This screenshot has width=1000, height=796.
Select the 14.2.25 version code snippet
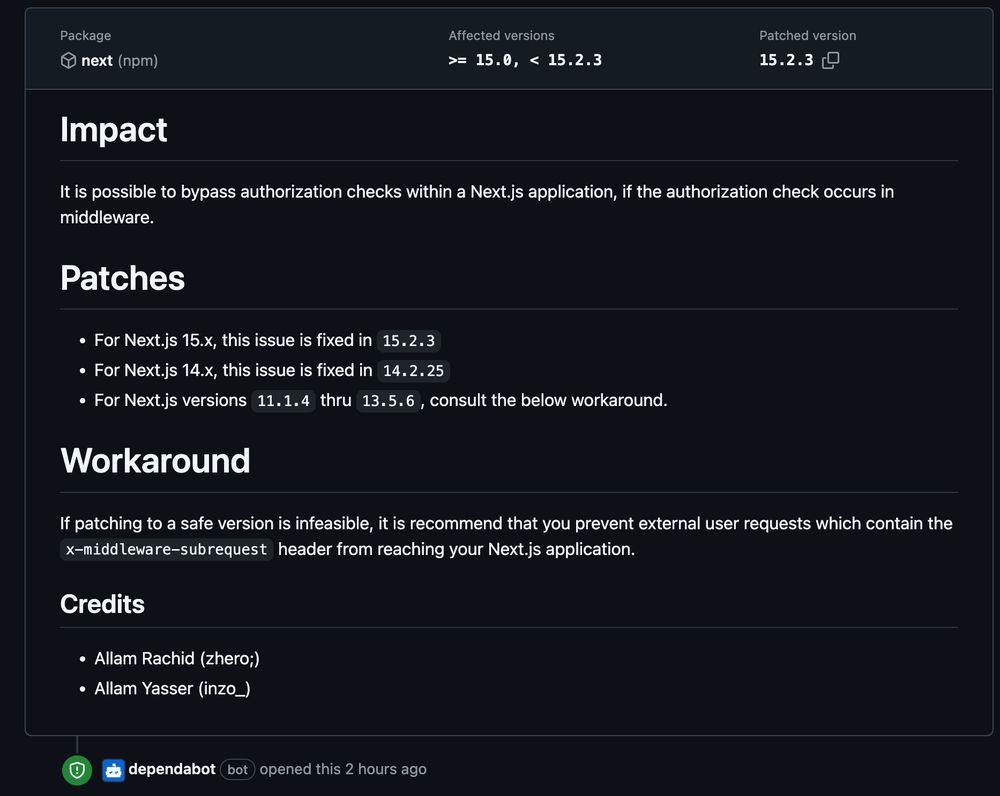[413, 371]
